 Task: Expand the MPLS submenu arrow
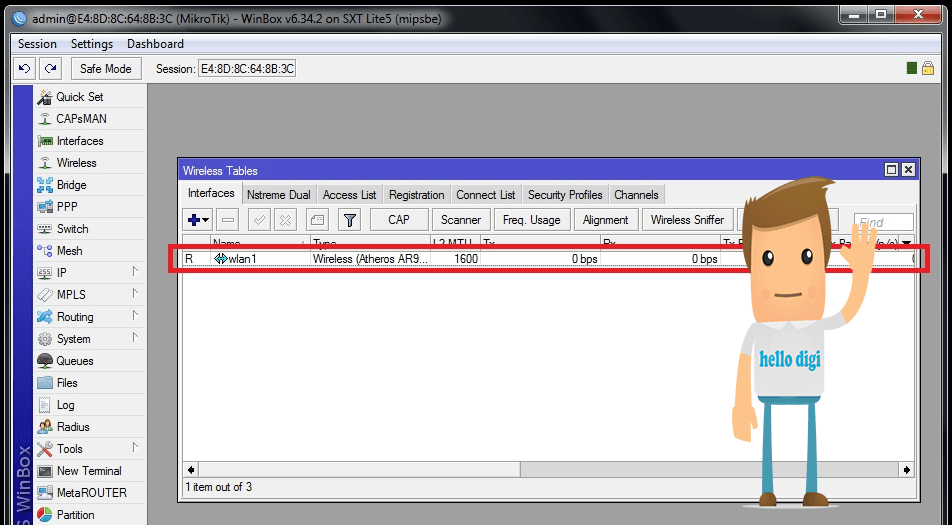coord(135,294)
